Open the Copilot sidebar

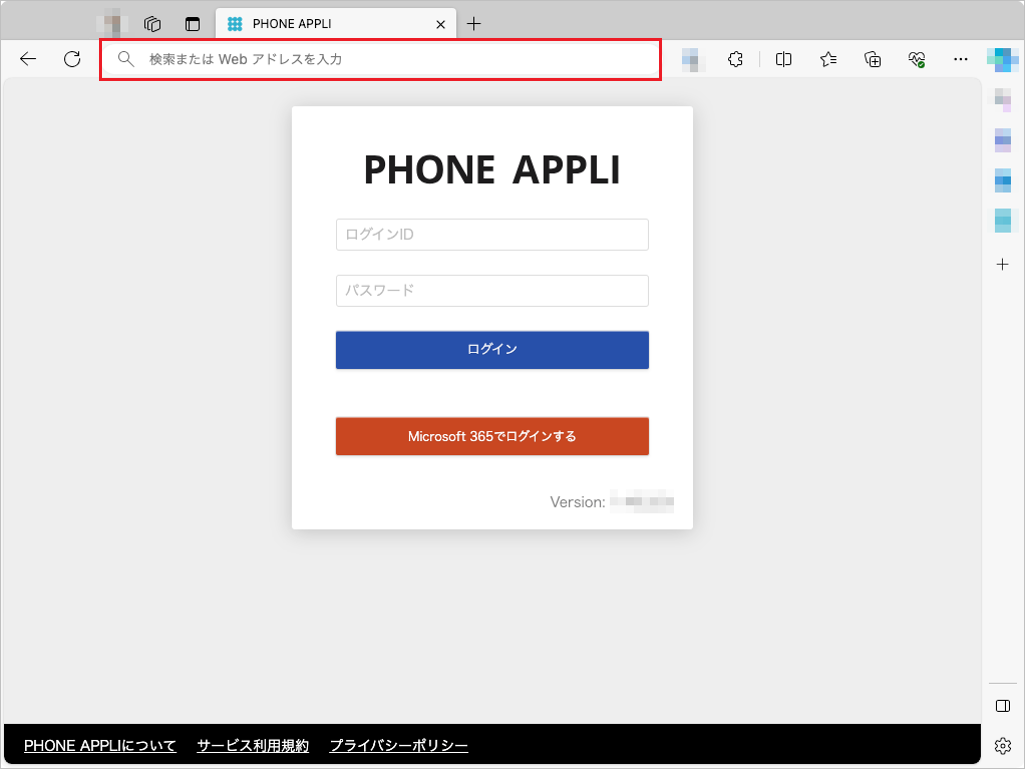[x=1002, y=59]
